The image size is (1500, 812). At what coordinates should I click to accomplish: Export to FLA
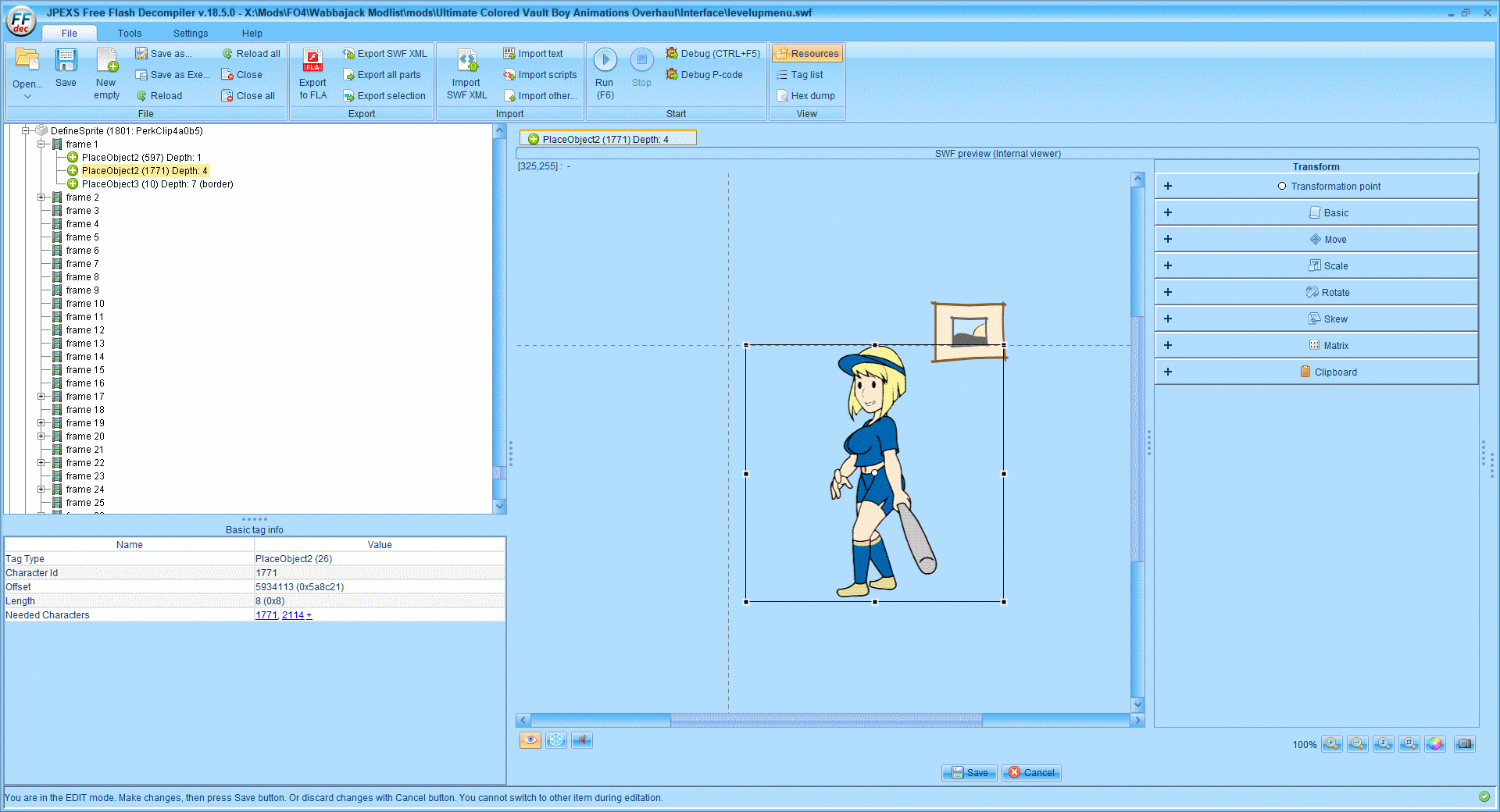(x=312, y=74)
